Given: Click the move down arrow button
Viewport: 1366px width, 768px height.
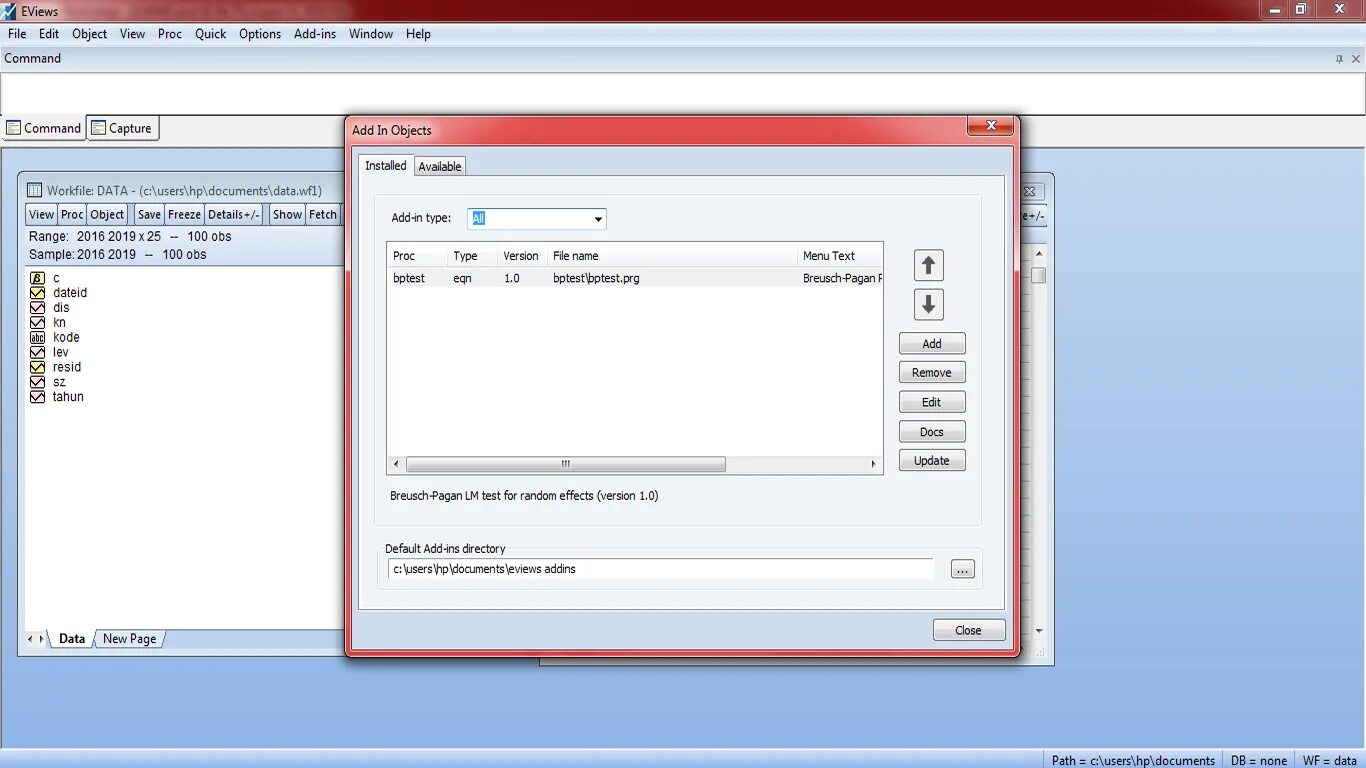Looking at the screenshot, I should tap(928, 304).
